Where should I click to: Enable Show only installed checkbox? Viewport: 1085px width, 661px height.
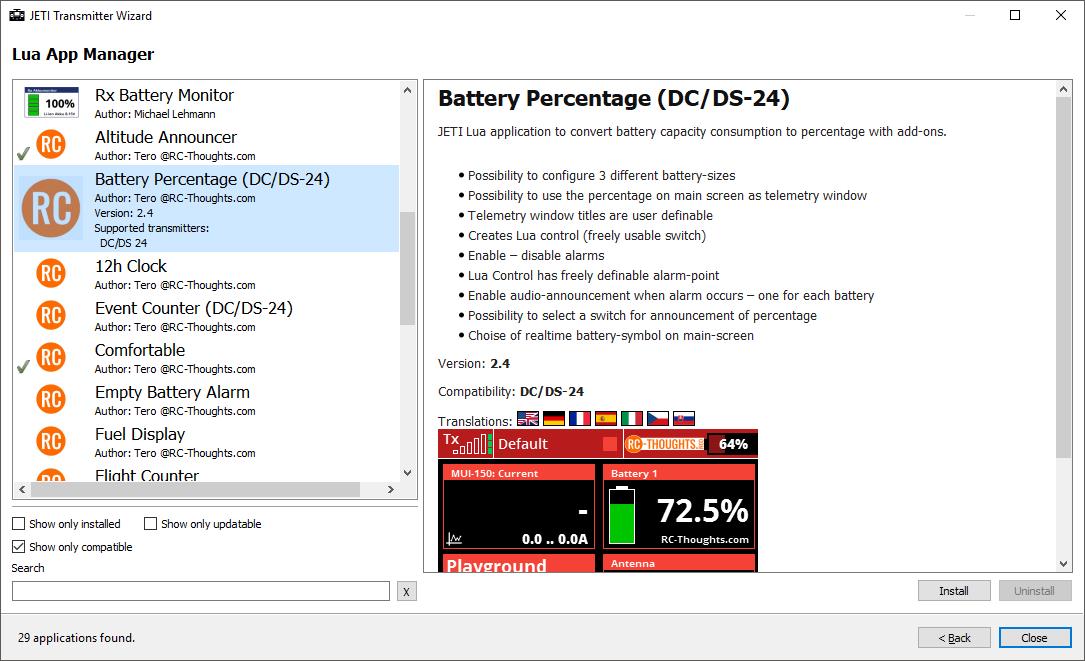19,524
